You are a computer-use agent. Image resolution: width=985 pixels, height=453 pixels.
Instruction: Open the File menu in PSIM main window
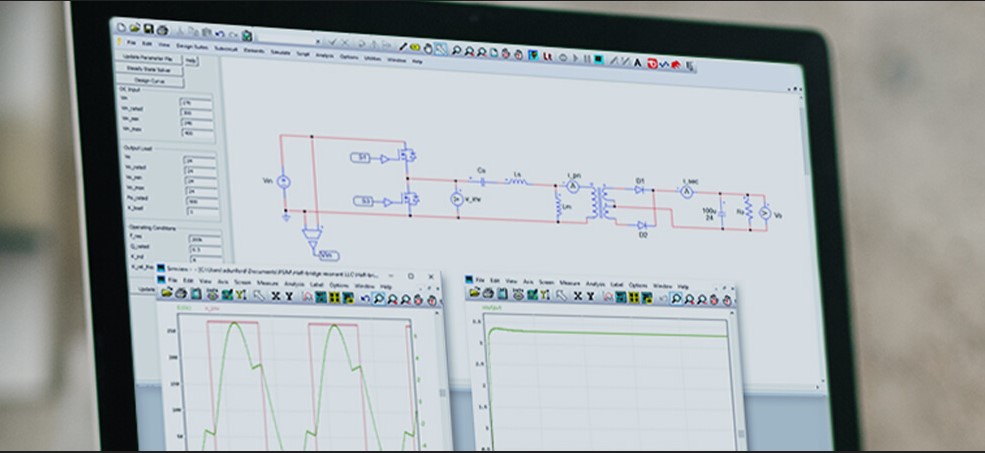[x=131, y=42]
